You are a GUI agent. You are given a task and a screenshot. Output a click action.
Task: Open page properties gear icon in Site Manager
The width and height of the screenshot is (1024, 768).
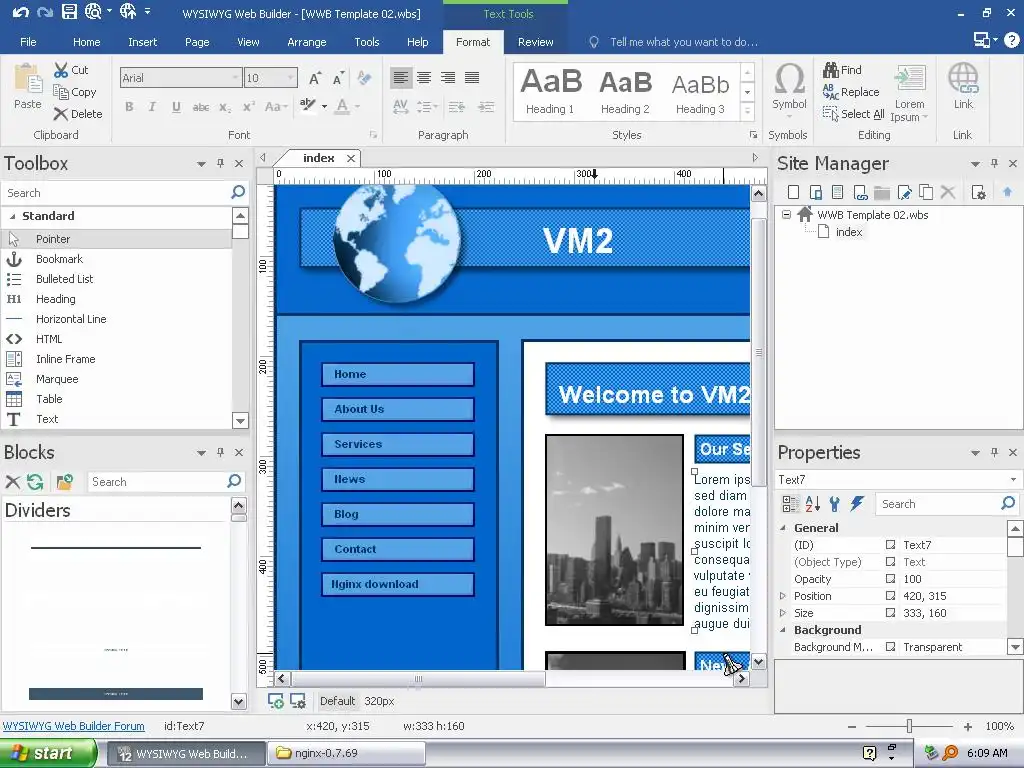[x=978, y=192]
